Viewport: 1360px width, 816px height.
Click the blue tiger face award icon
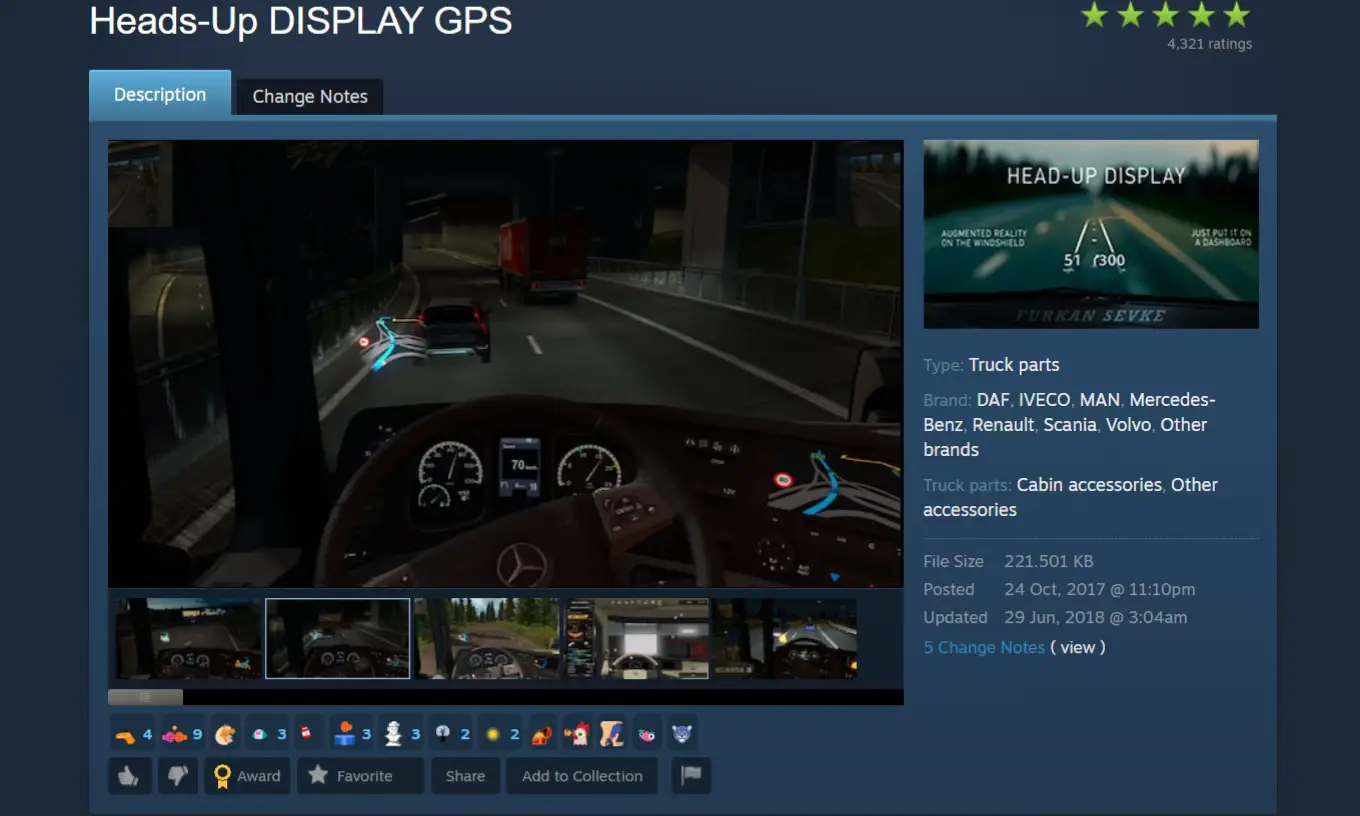pyautogui.click(x=682, y=734)
